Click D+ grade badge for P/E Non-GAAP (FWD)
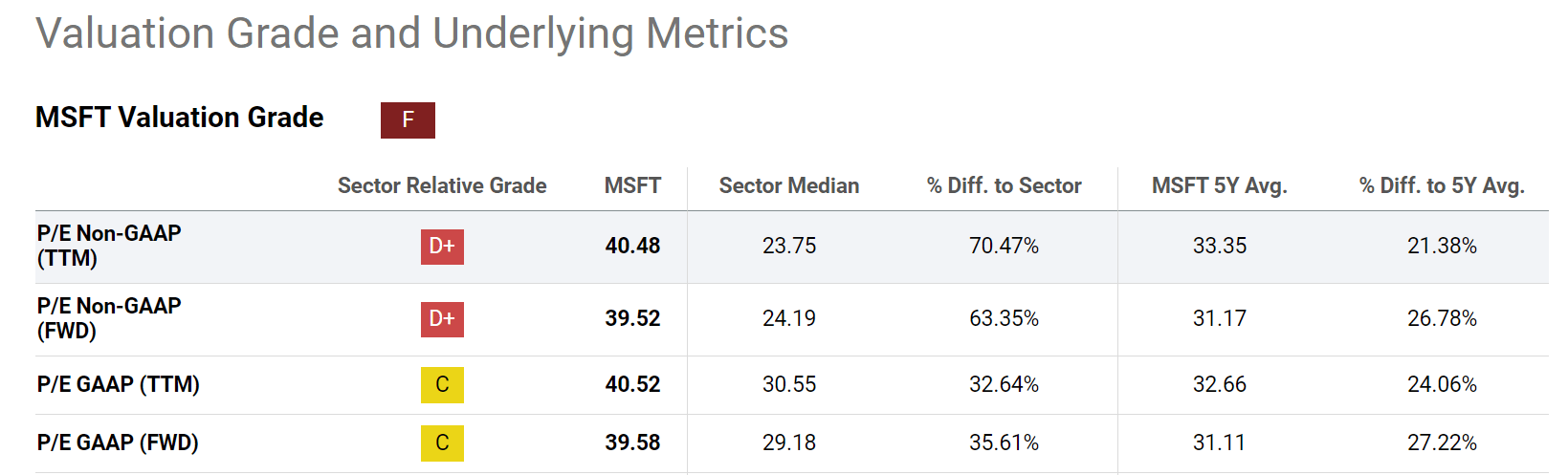 click(442, 319)
